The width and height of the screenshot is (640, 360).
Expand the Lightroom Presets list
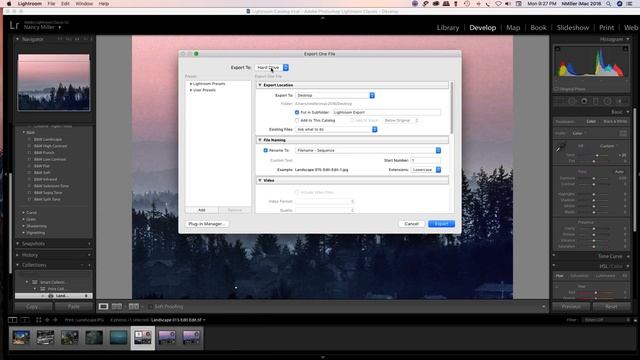pyautogui.click(x=191, y=84)
